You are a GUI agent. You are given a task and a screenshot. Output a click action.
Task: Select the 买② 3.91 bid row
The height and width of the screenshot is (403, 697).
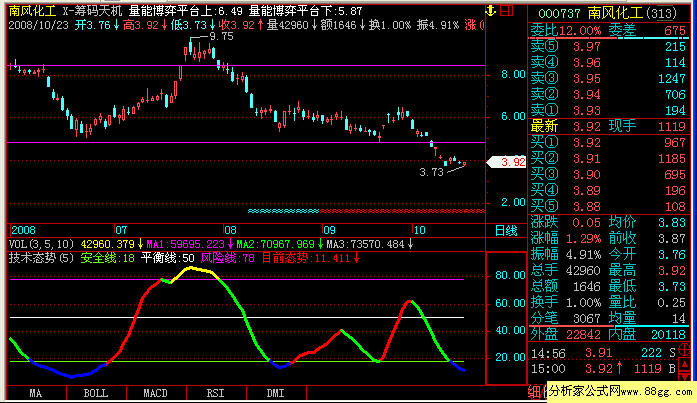pyautogui.click(x=608, y=159)
